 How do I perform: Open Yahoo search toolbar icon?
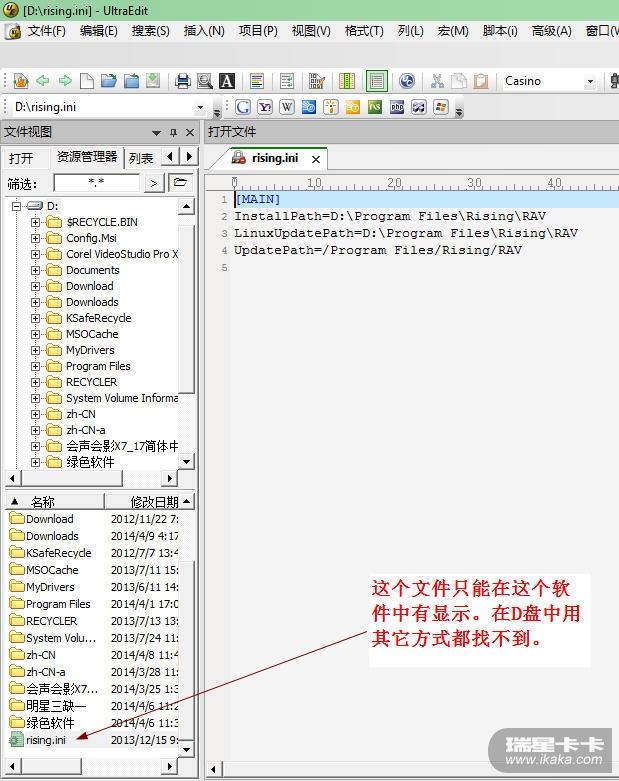(265, 107)
